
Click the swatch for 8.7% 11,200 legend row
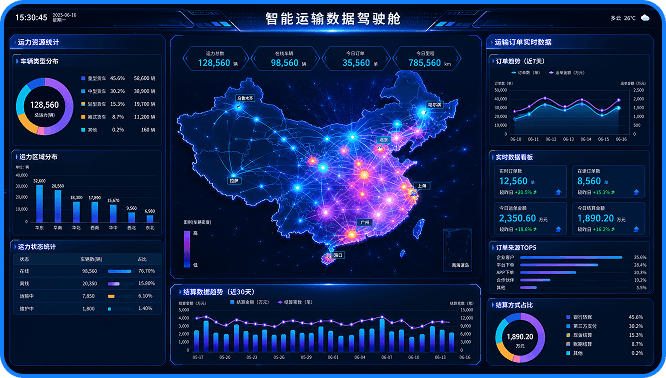[x=83, y=117]
